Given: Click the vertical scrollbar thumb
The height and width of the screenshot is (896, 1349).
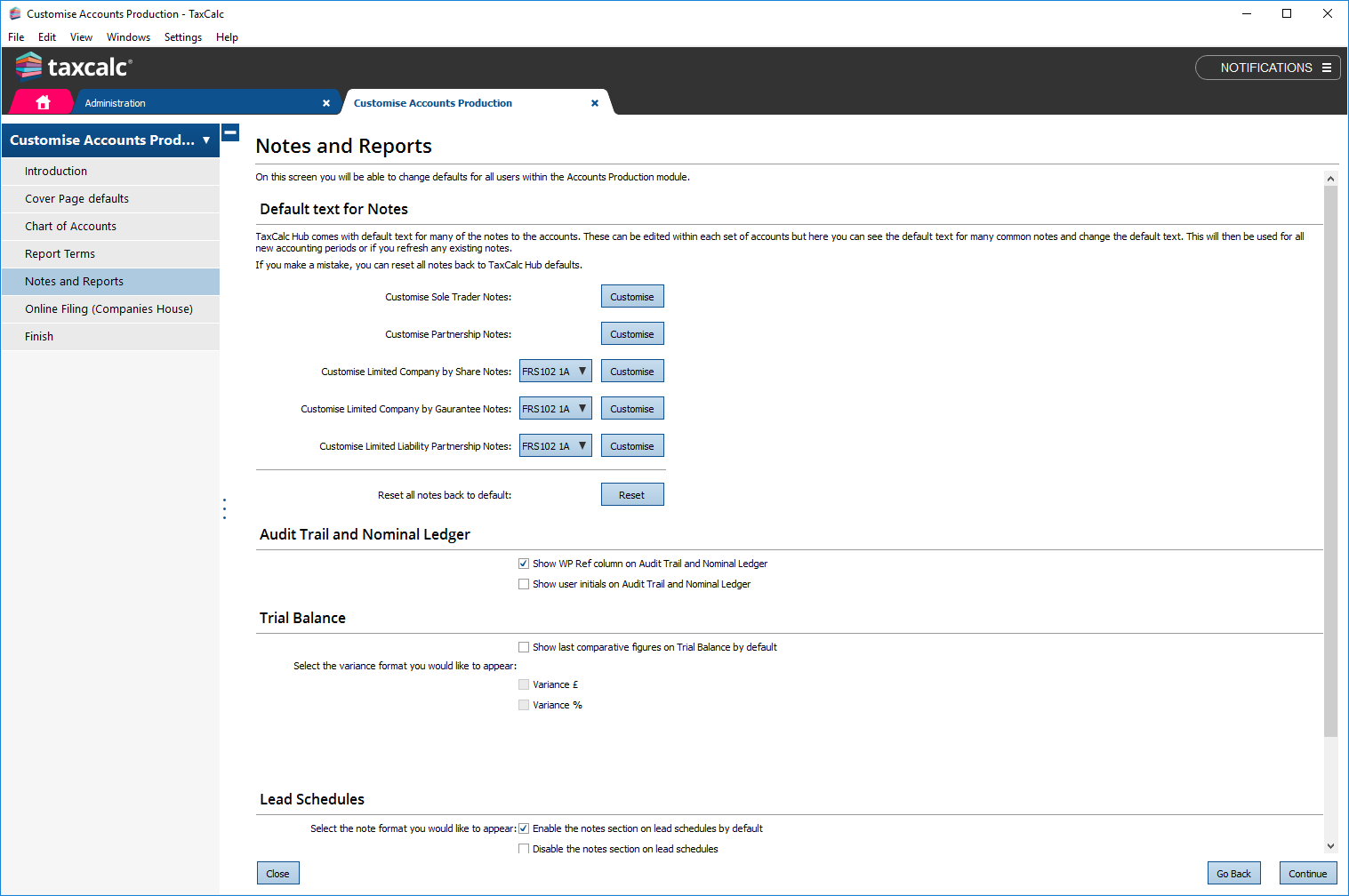Looking at the screenshot, I should pyautogui.click(x=1330, y=460).
